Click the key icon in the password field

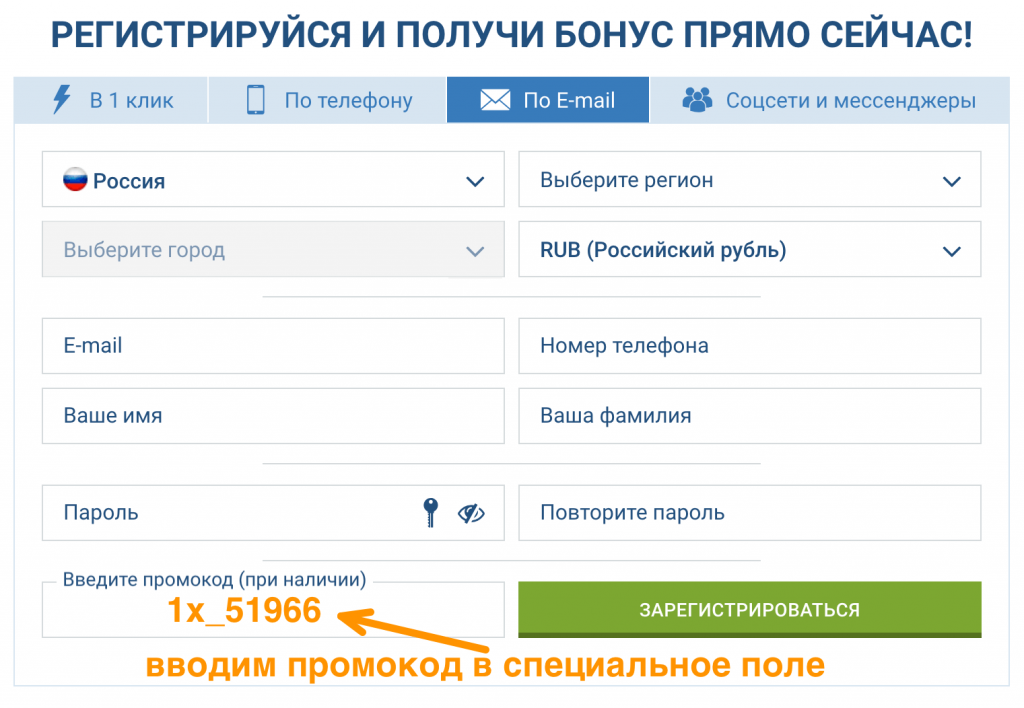[x=430, y=513]
